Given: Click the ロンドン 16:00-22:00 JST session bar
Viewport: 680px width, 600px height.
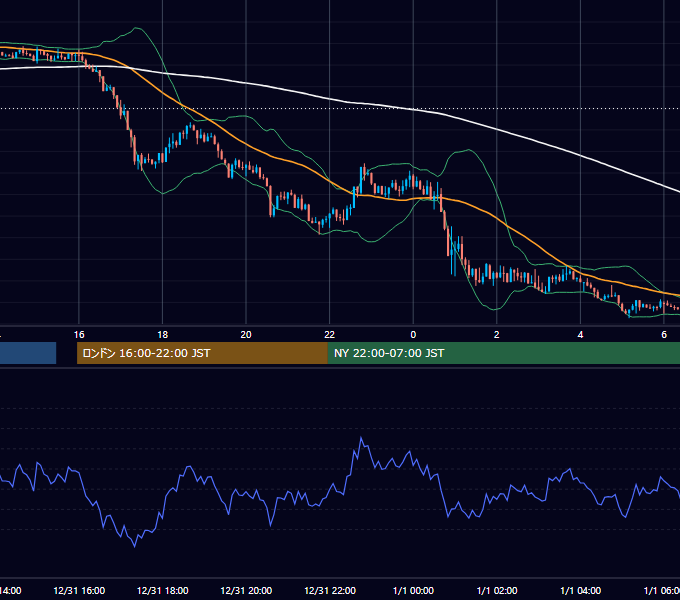Looking at the screenshot, I should (x=202, y=353).
